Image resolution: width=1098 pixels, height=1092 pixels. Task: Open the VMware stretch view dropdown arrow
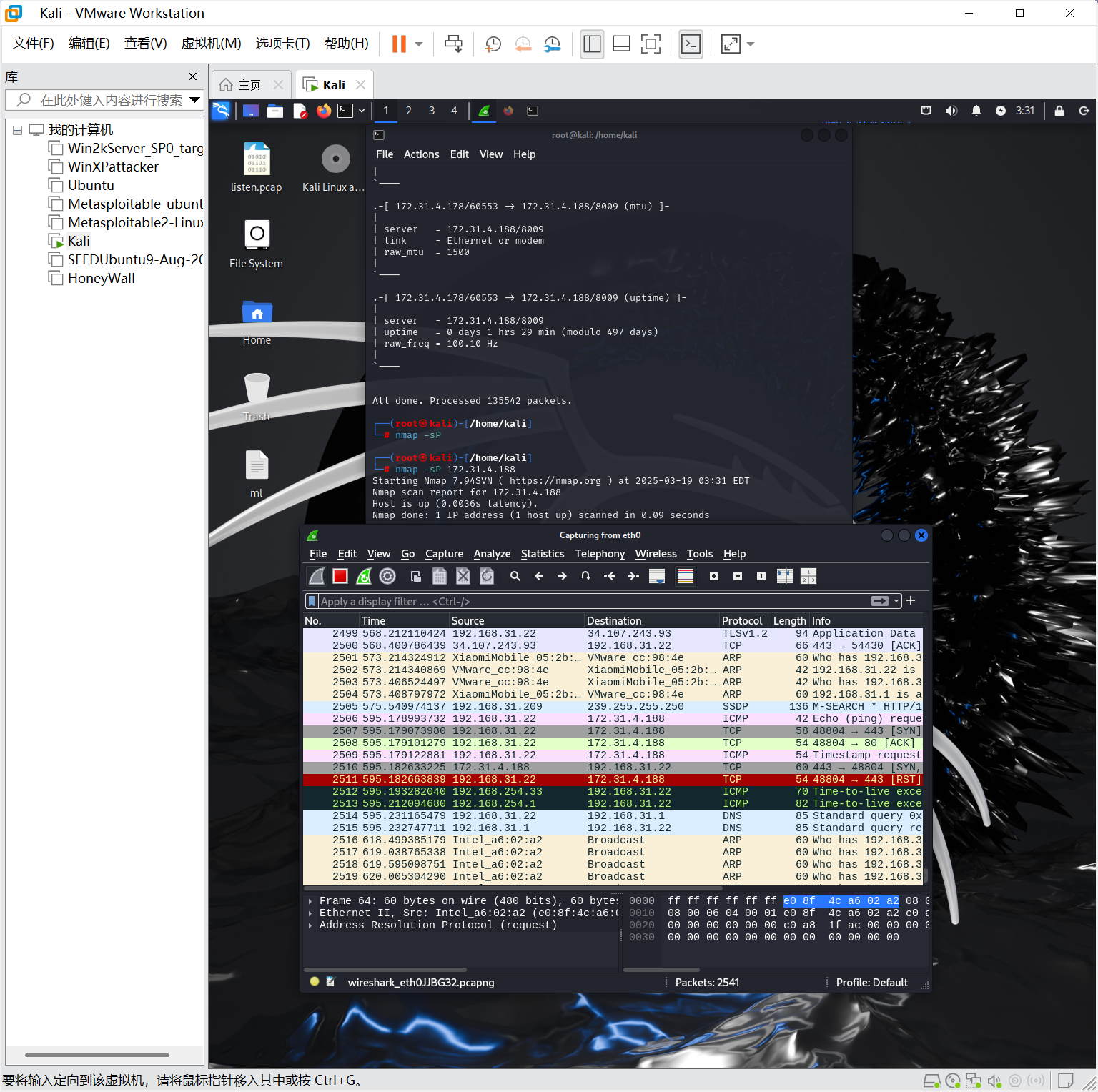point(751,44)
